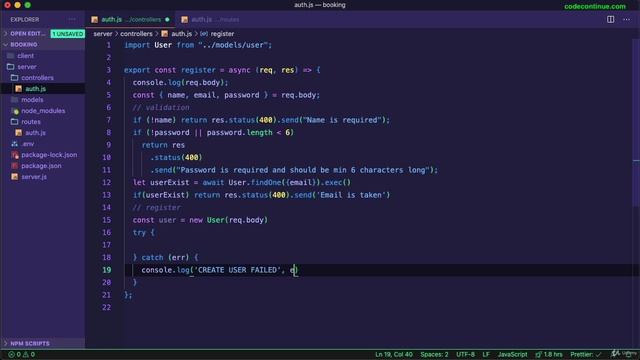Click the client folder icon
This screenshot has width=640, height=360.
[x=11, y=56]
